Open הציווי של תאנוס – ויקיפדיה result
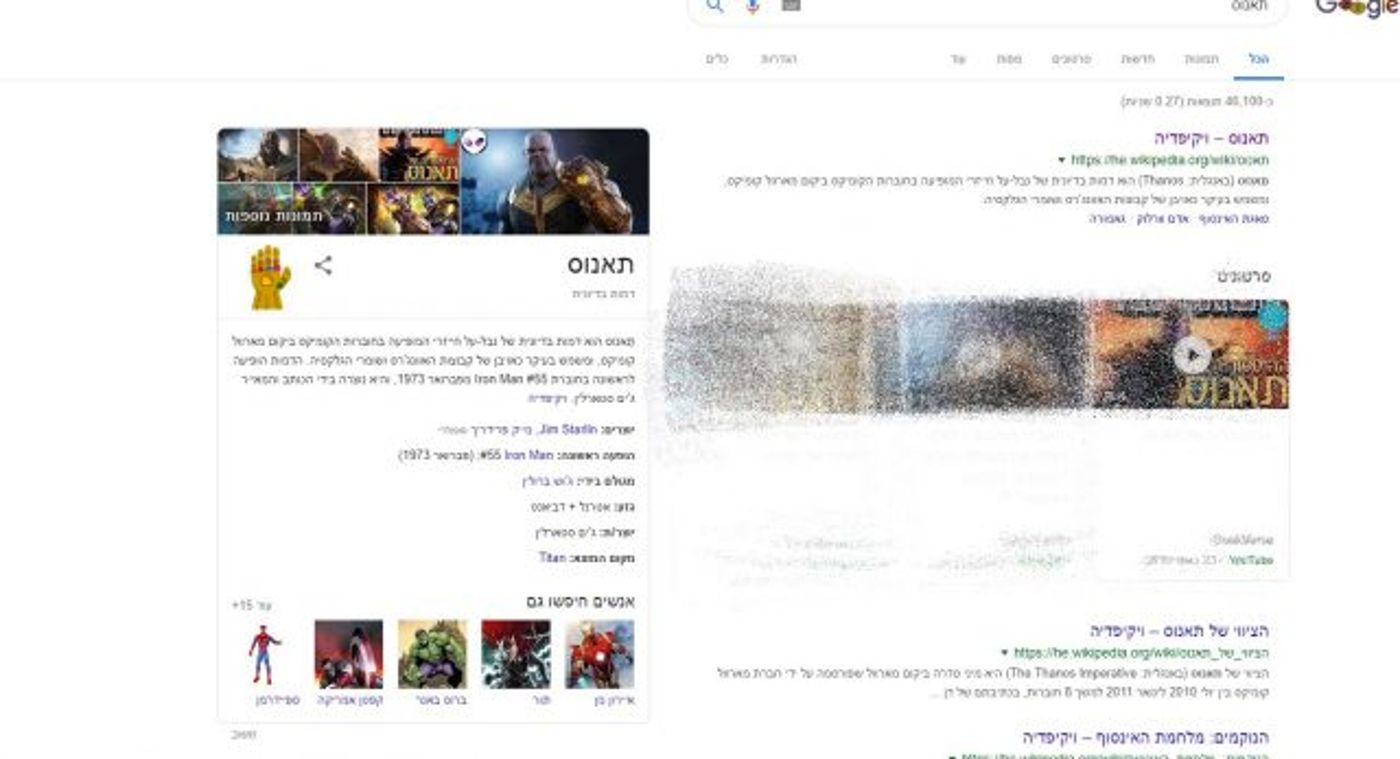Image resolution: width=1400 pixels, height=759 pixels. tap(1179, 631)
